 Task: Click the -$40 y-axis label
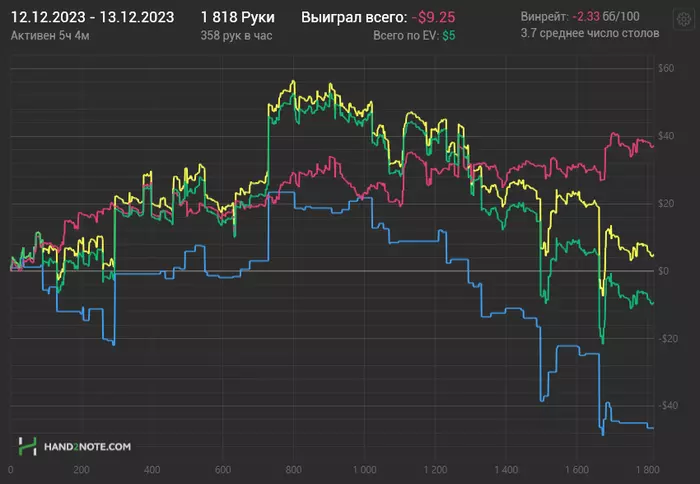(x=668, y=405)
